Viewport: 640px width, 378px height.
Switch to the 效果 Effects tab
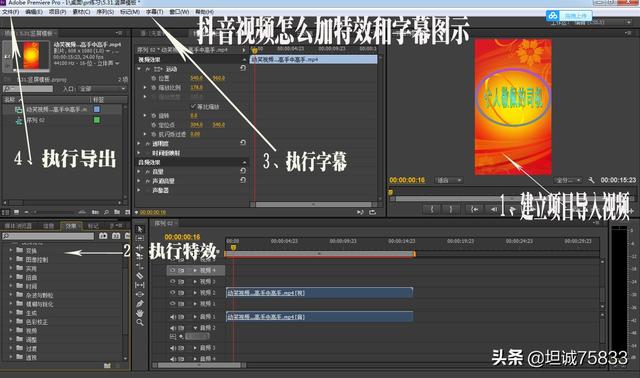pyautogui.click(x=71, y=226)
